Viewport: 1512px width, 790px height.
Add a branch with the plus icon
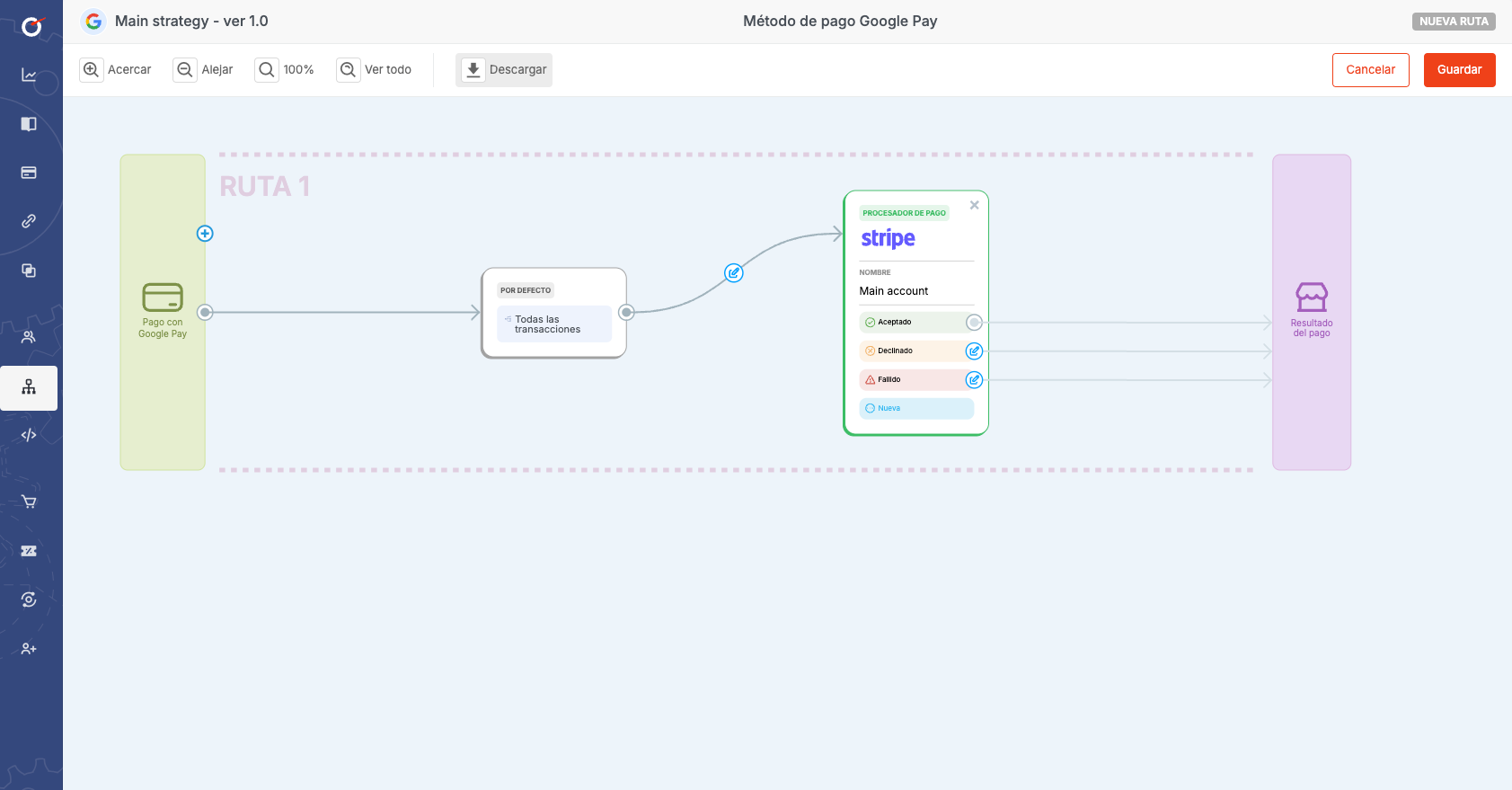[205, 234]
